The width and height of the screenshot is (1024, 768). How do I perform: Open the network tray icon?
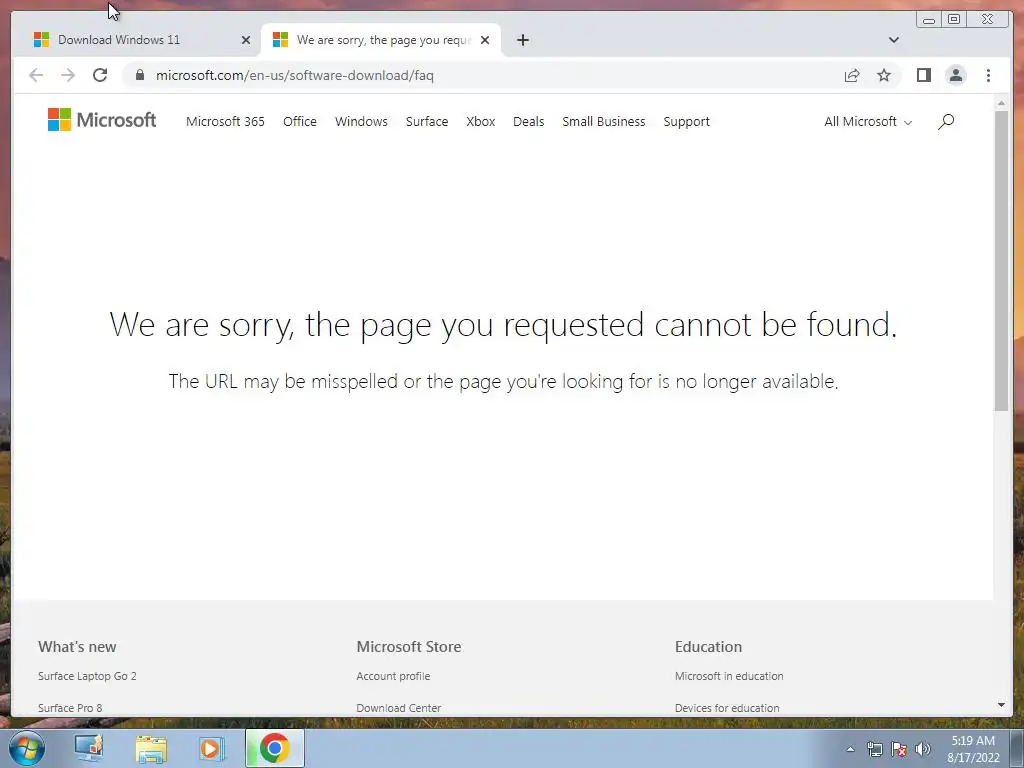[x=874, y=749]
